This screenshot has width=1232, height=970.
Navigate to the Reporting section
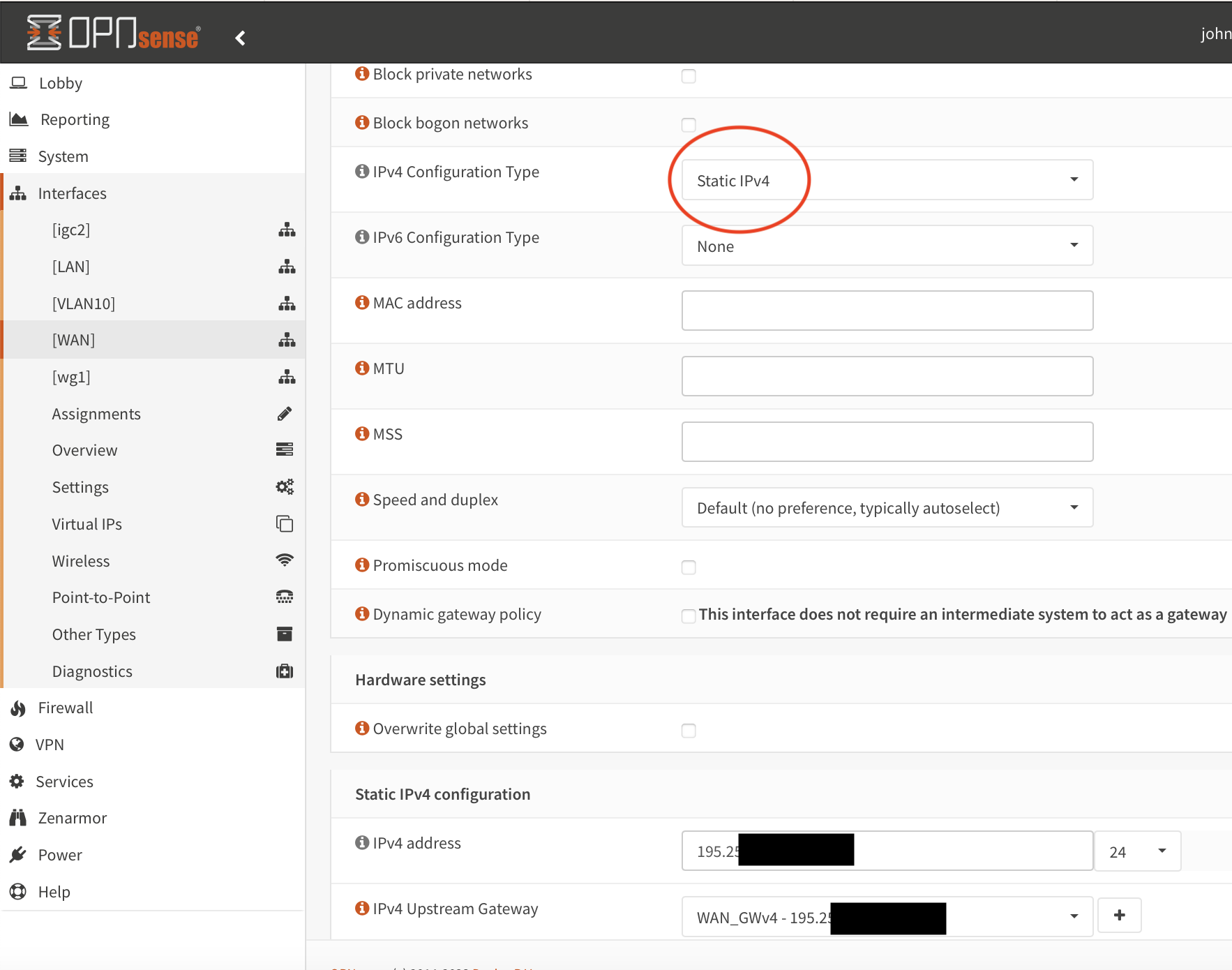[x=75, y=119]
